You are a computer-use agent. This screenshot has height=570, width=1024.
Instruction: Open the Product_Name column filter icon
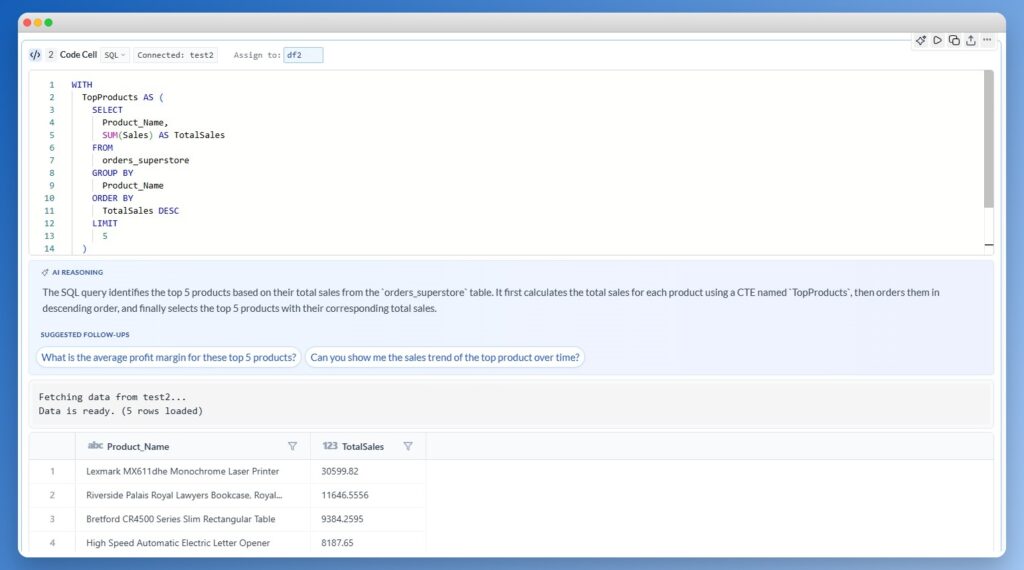tap(293, 446)
